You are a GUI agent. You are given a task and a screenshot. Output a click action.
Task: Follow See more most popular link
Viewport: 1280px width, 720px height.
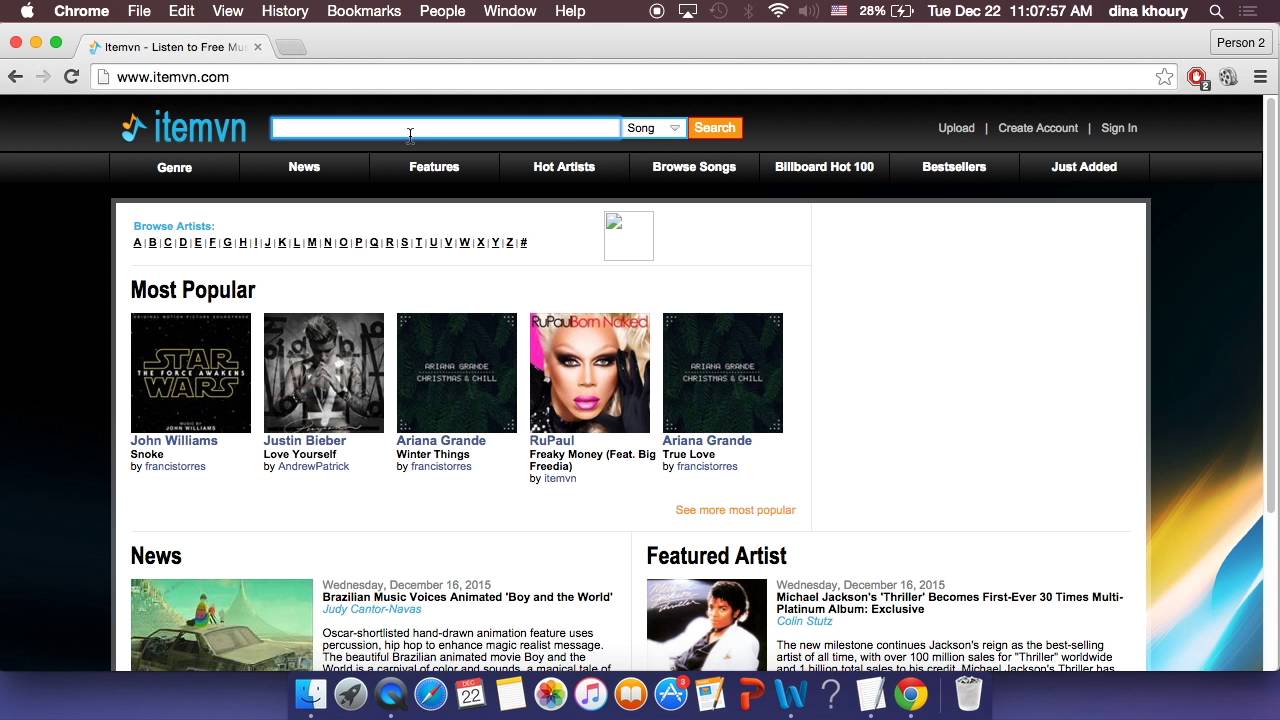pyautogui.click(x=735, y=510)
